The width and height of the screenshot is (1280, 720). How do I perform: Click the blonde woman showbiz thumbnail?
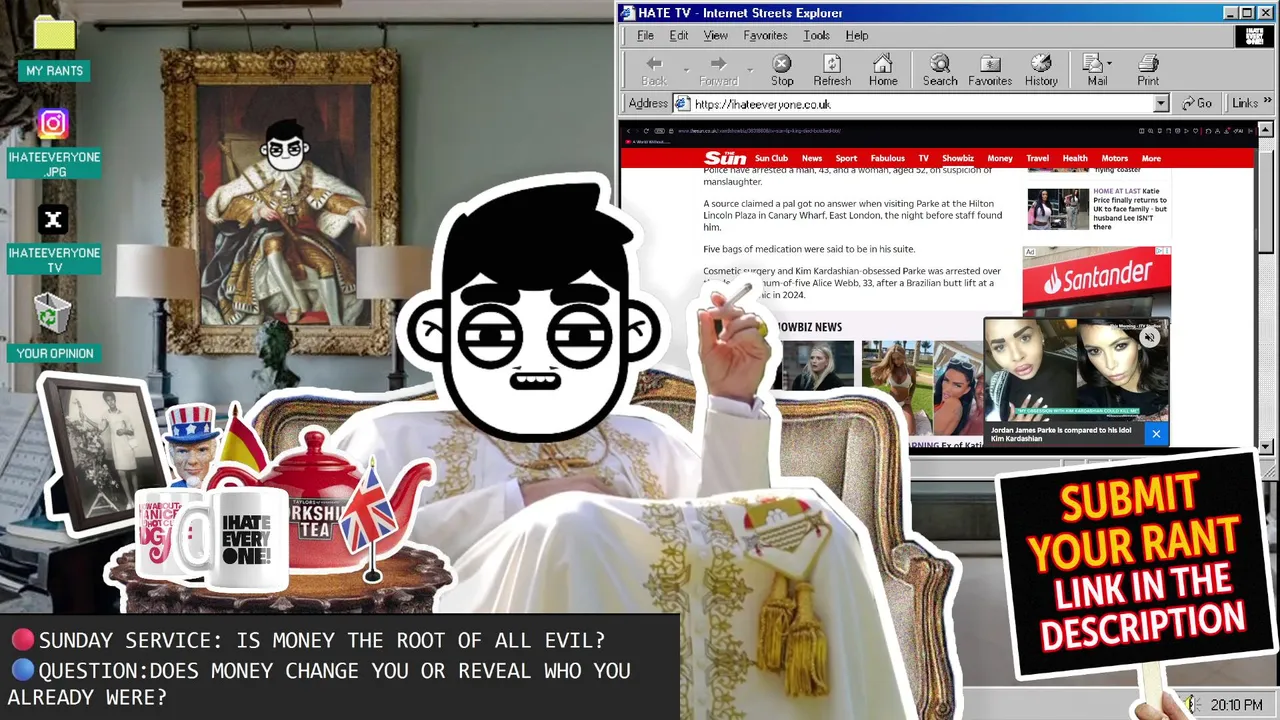[817, 366]
